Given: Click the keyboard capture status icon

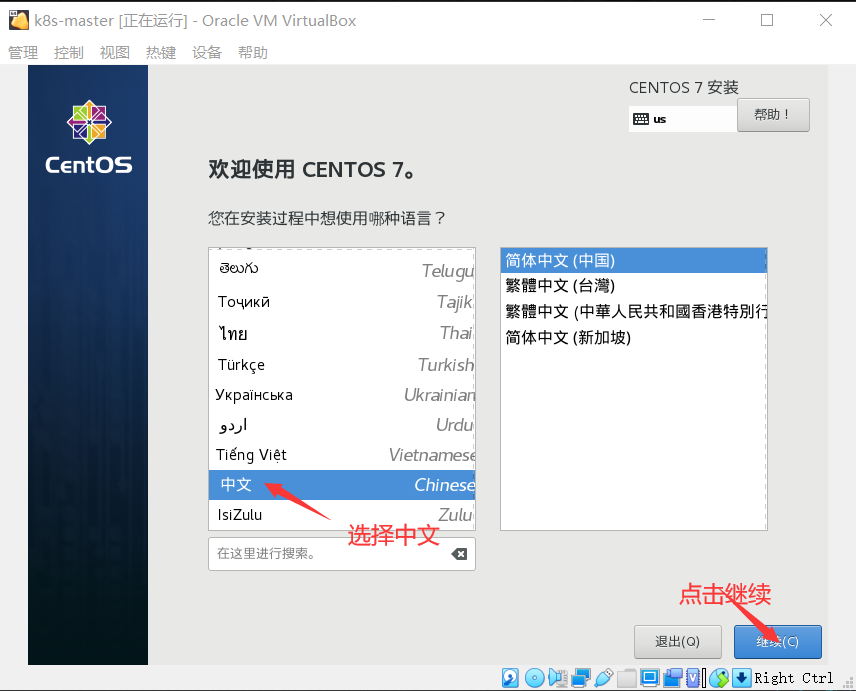Looking at the screenshot, I should [741, 677].
